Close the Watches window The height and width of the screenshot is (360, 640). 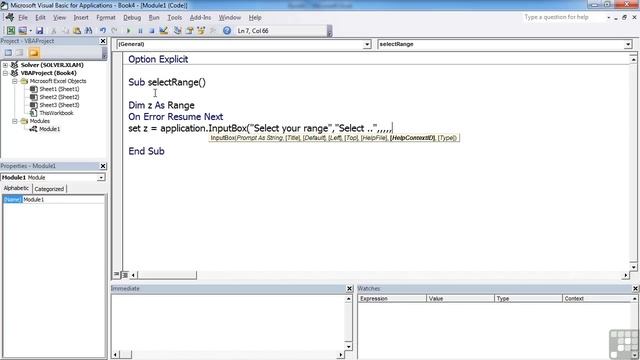click(x=636, y=289)
